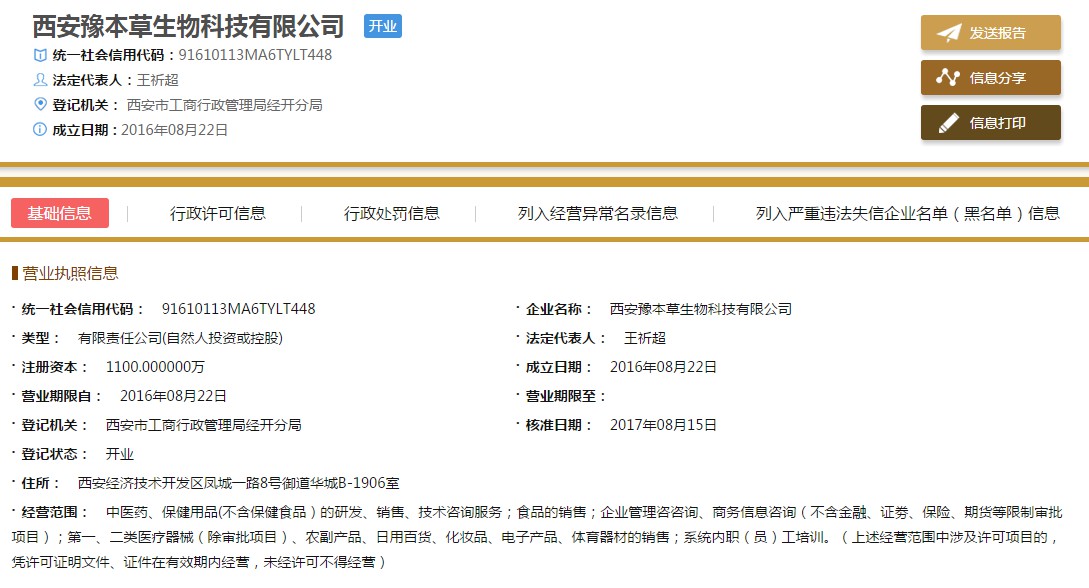Open the 行政处罚信息 tab
This screenshot has width=1089, height=588.
392,213
